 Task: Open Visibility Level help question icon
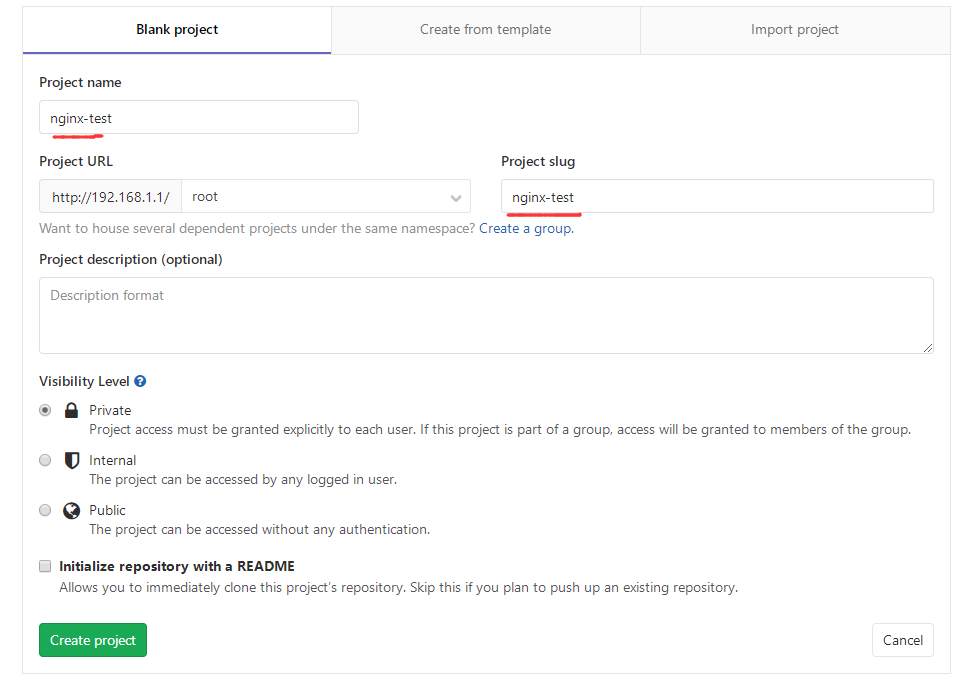click(140, 381)
